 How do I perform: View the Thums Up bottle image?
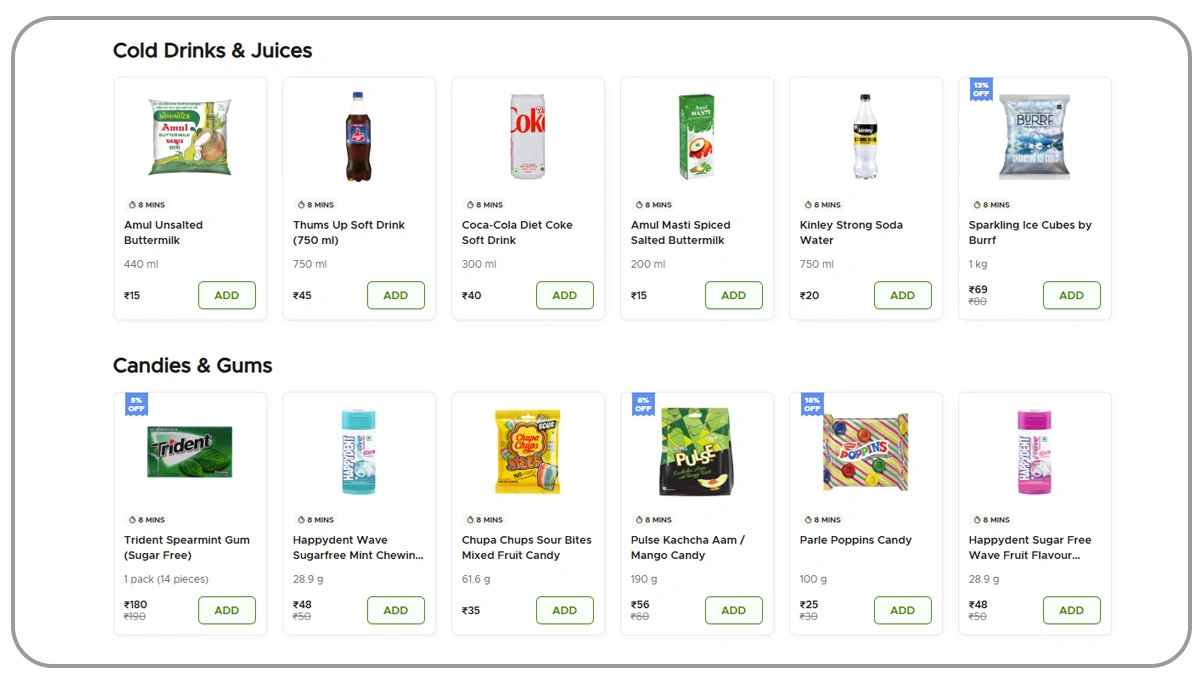tap(358, 138)
